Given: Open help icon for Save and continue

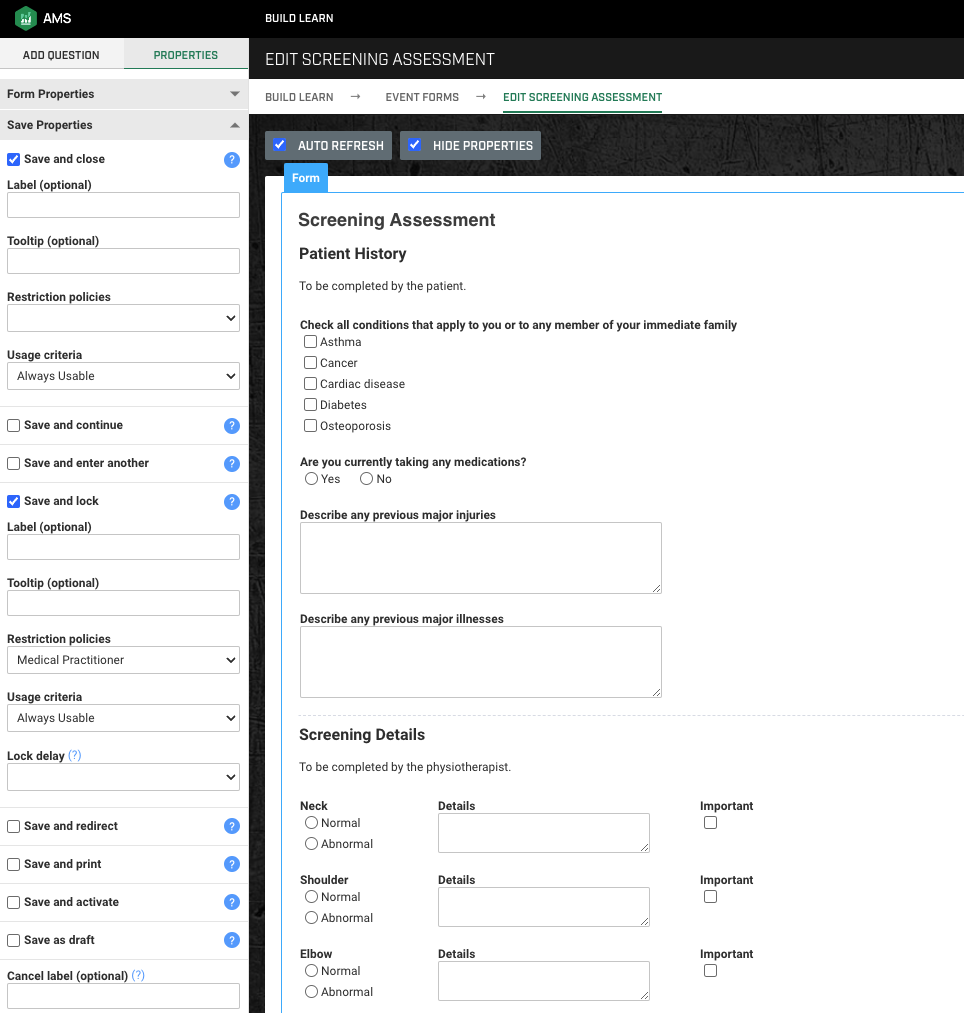Looking at the screenshot, I should pos(232,426).
